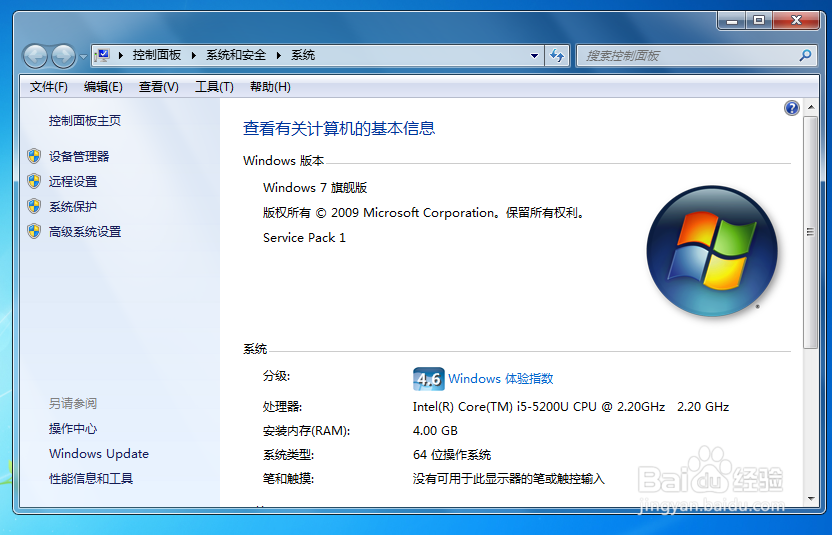Click 没有可用于此显示器的笔或触控输入 text
The height and width of the screenshot is (535, 832).
(509, 479)
